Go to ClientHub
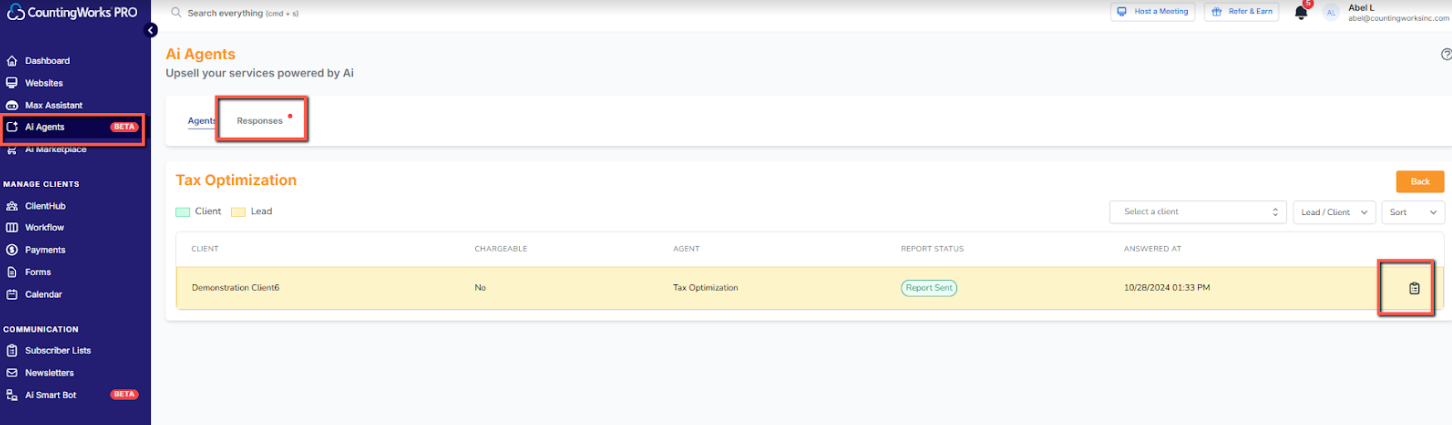Image resolution: width=1452 pixels, height=425 pixels. point(45,206)
